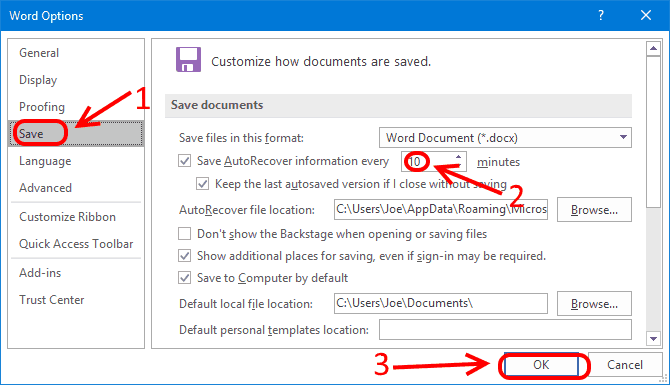The width and height of the screenshot is (670, 385).
Task: Click the Default local file location field
Action: (441, 303)
